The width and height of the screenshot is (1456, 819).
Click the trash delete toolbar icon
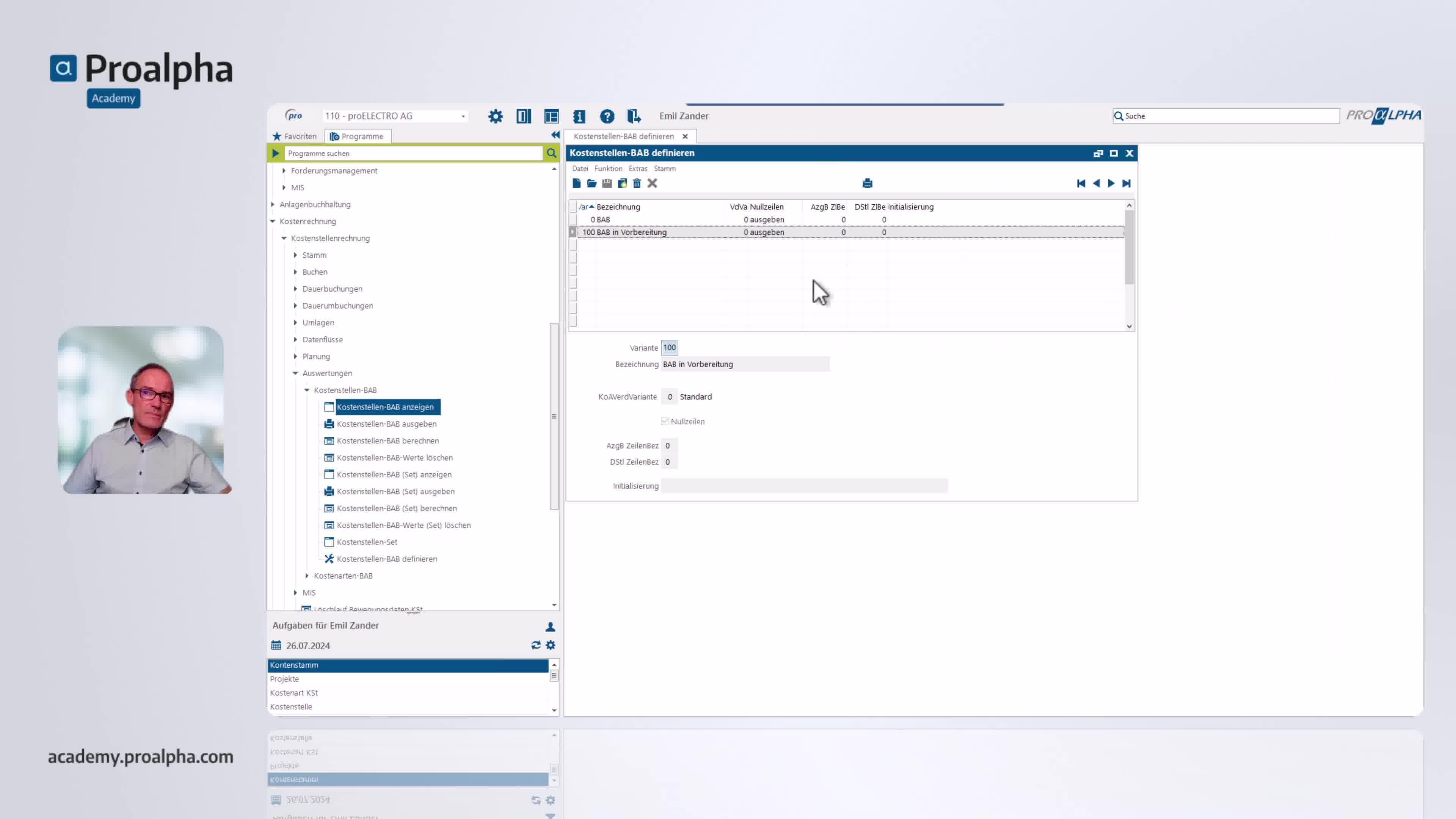(x=637, y=183)
